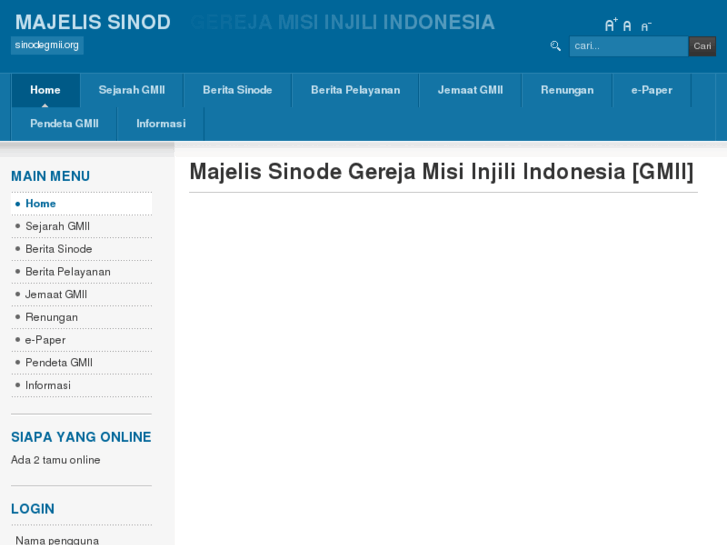
Task: Click the Ada 2 tamu online text
Action: pos(56,460)
